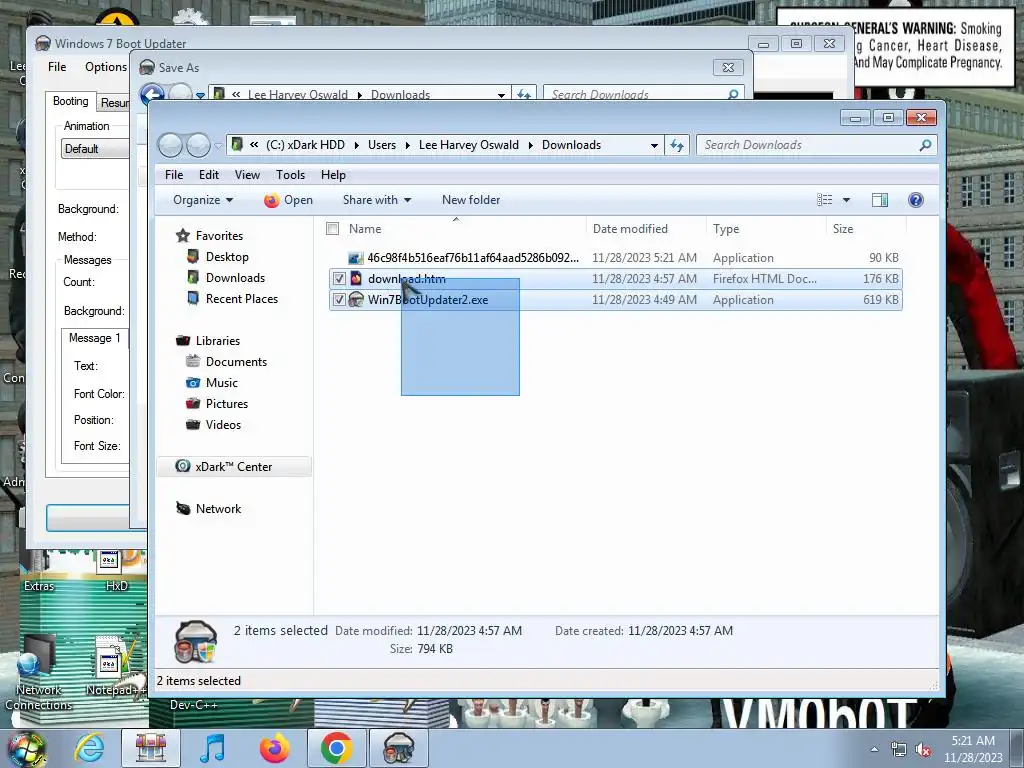Open the Tools menu

[x=290, y=175]
